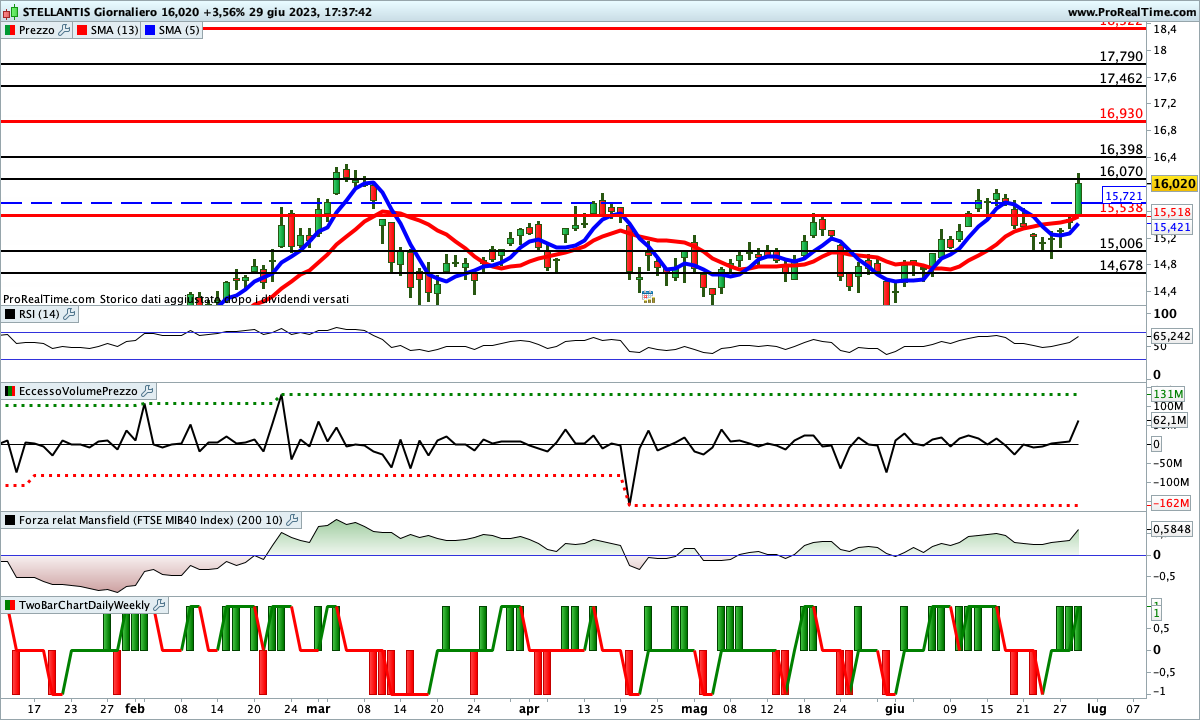Click the 16,398 level label

click(x=1121, y=149)
